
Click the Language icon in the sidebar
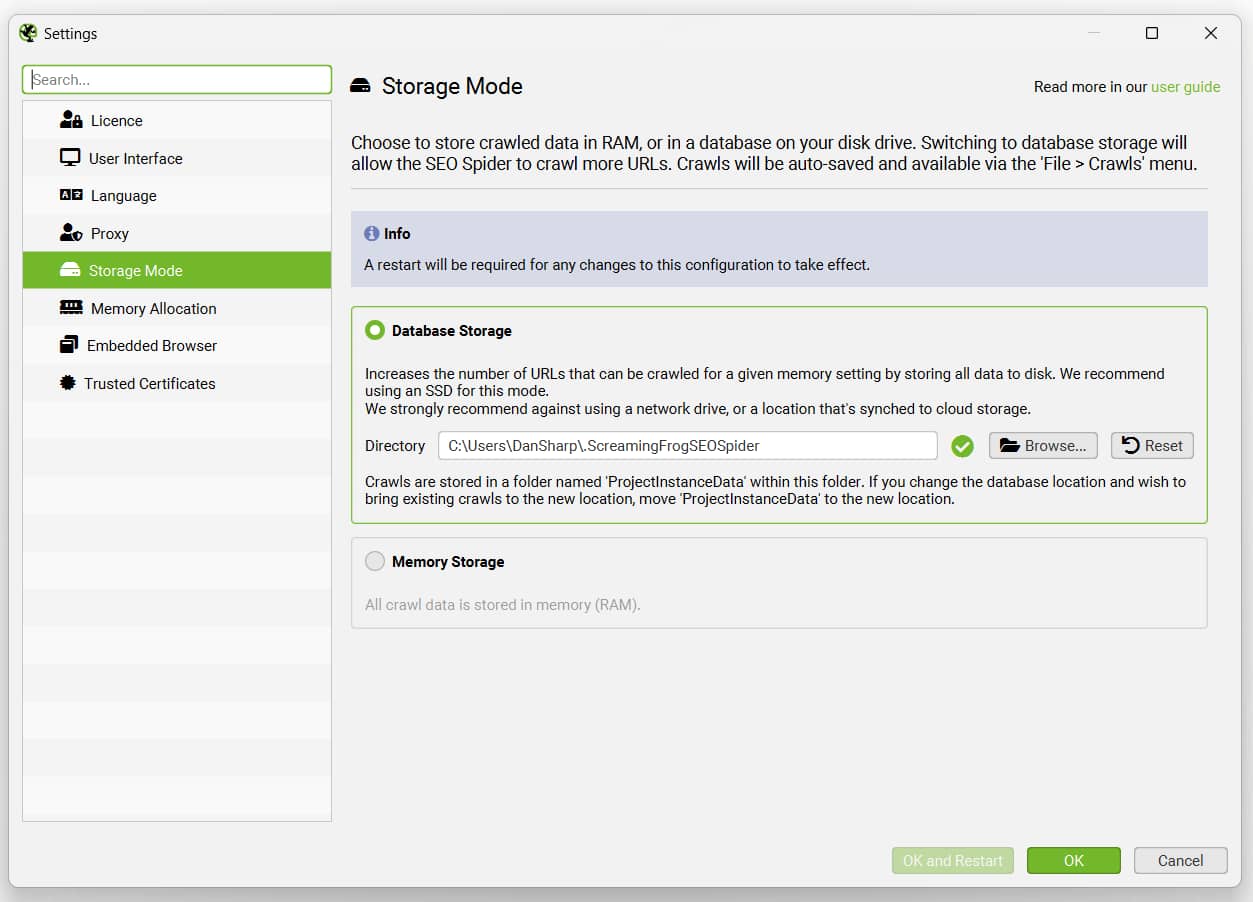pos(71,196)
